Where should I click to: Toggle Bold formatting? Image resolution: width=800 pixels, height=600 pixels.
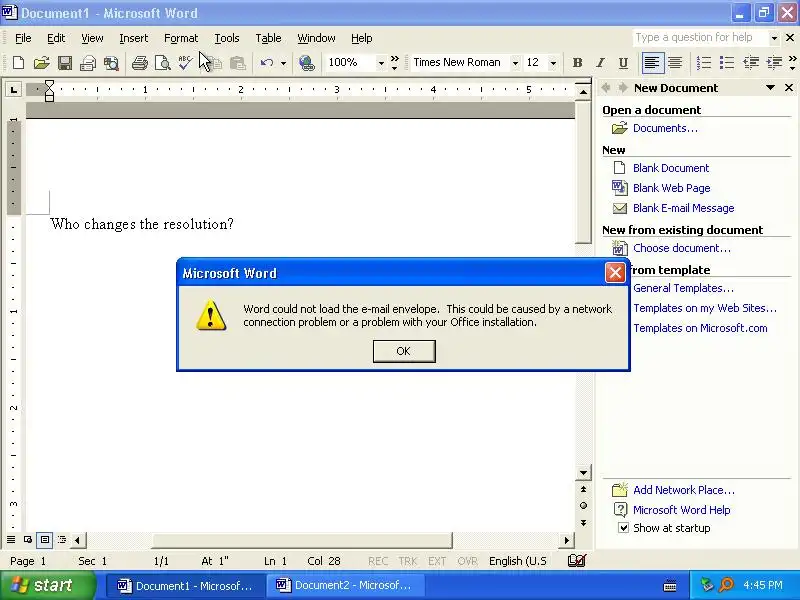578,63
